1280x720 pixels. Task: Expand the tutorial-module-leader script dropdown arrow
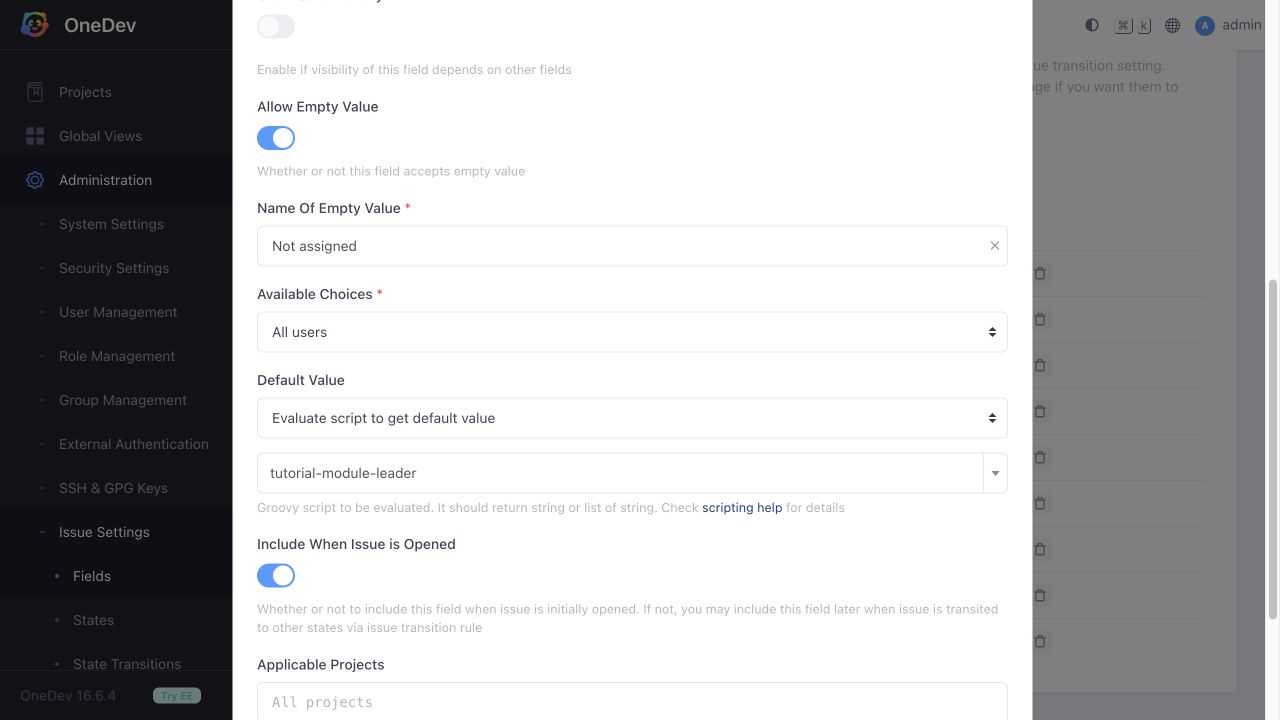995,473
